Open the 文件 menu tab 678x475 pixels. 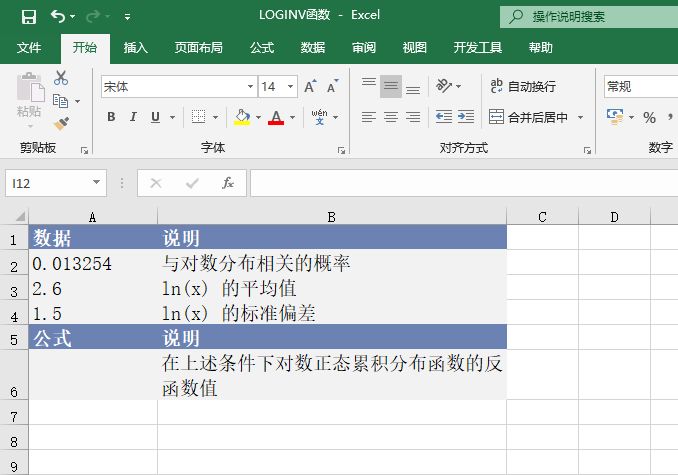point(29,47)
